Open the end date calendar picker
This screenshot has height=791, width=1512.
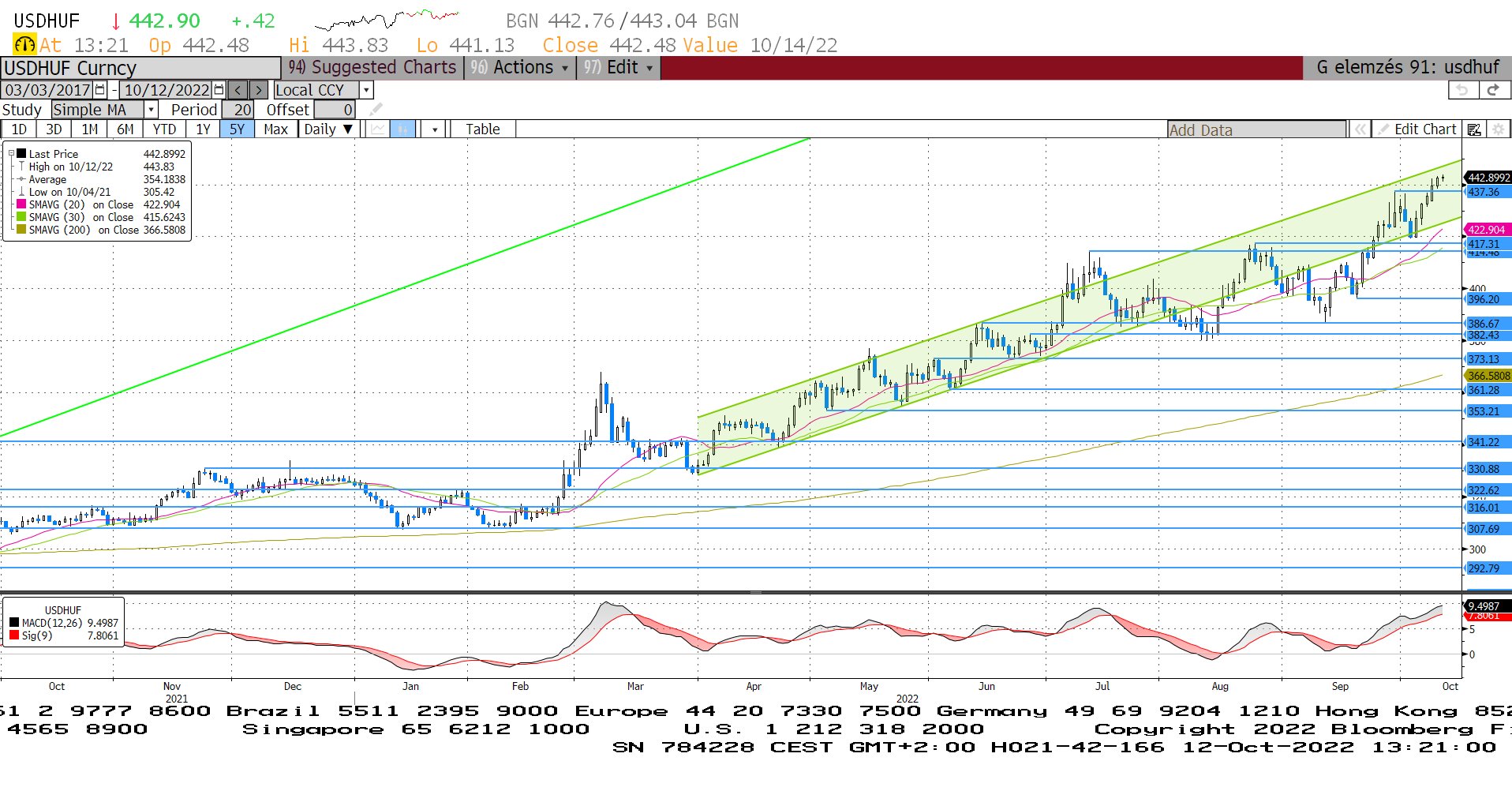point(219,90)
